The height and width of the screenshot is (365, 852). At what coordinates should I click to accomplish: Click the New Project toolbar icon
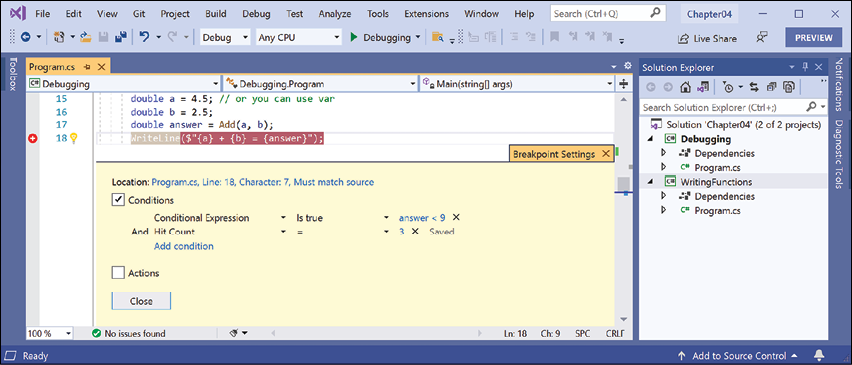(x=60, y=37)
